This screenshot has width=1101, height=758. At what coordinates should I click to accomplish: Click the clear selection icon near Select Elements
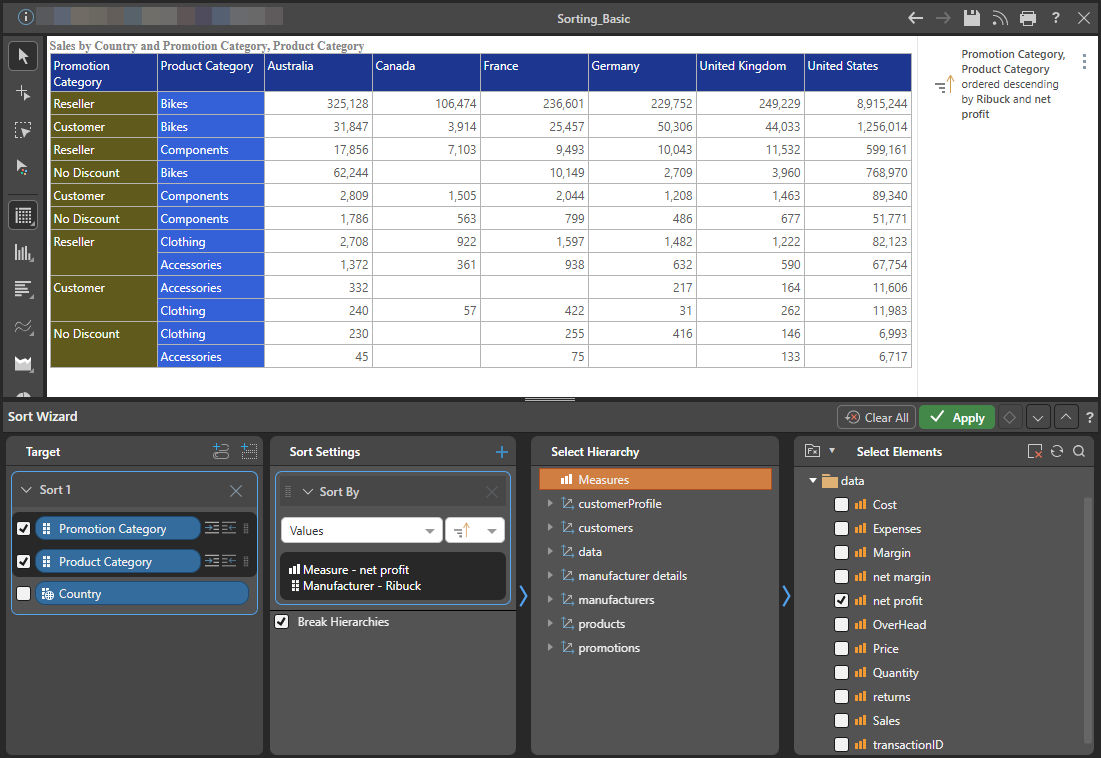click(x=1036, y=451)
